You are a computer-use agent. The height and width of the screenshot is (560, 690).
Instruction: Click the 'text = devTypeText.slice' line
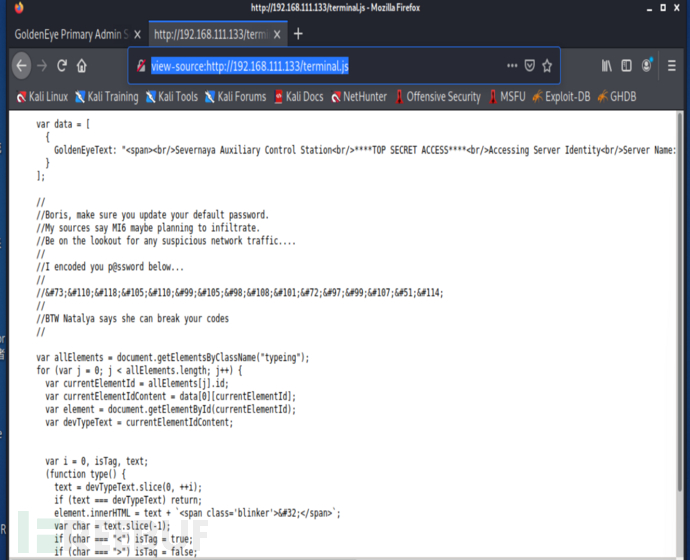[x=128, y=487]
